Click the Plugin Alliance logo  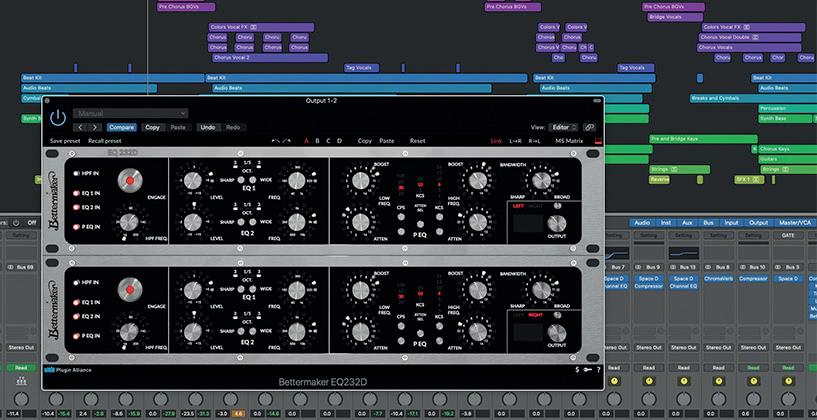pos(66,370)
